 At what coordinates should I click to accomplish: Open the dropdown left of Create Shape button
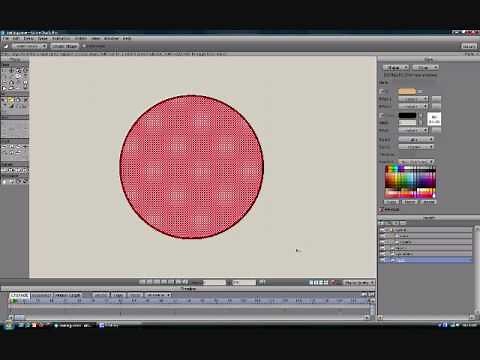coord(29,46)
